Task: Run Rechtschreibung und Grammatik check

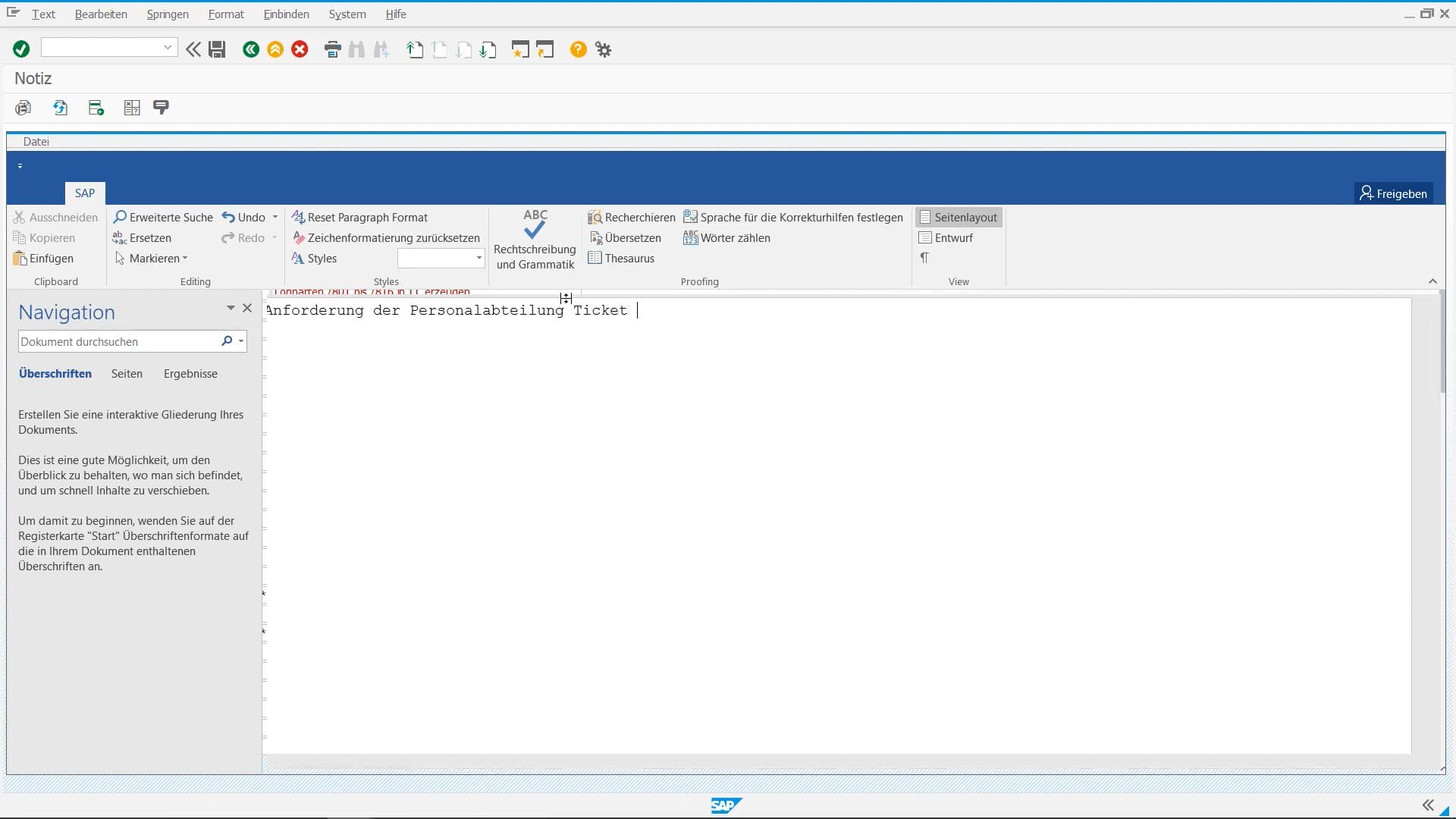Action: [x=535, y=240]
